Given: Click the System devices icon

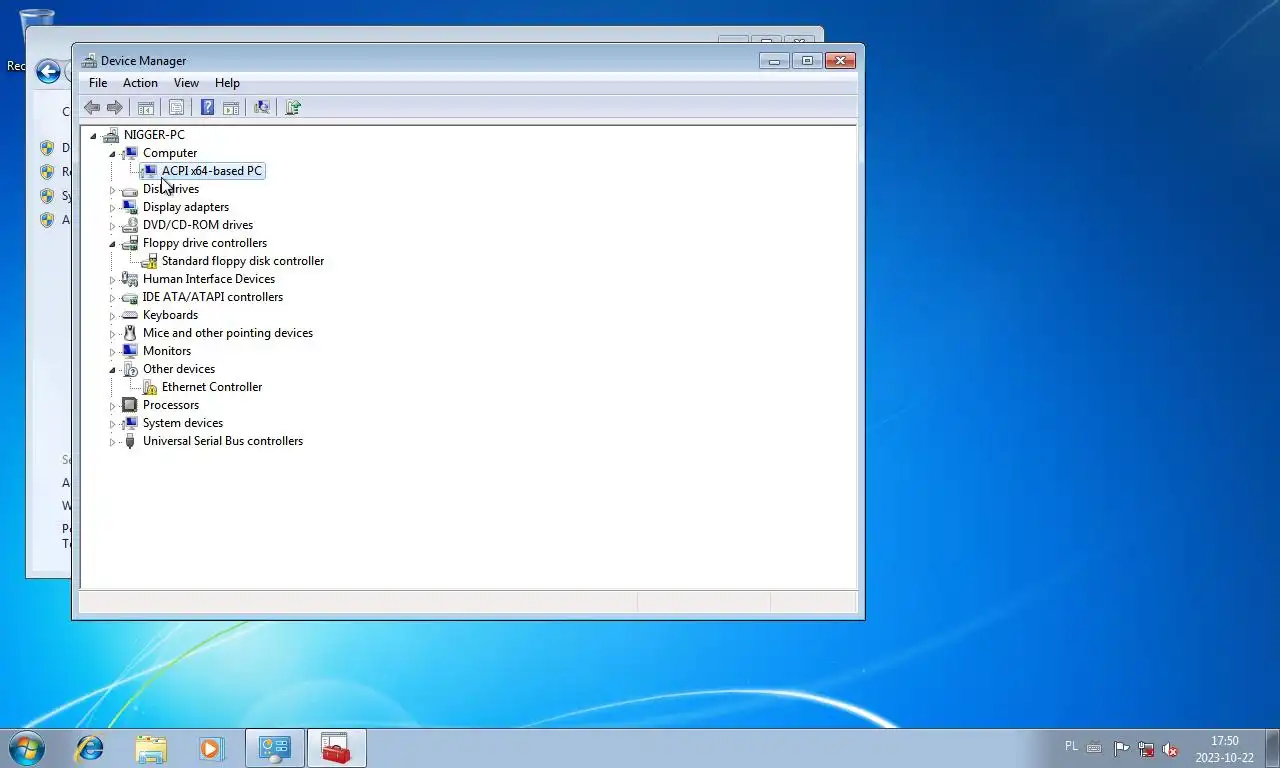Looking at the screenshot, I should tap(129, 423).
